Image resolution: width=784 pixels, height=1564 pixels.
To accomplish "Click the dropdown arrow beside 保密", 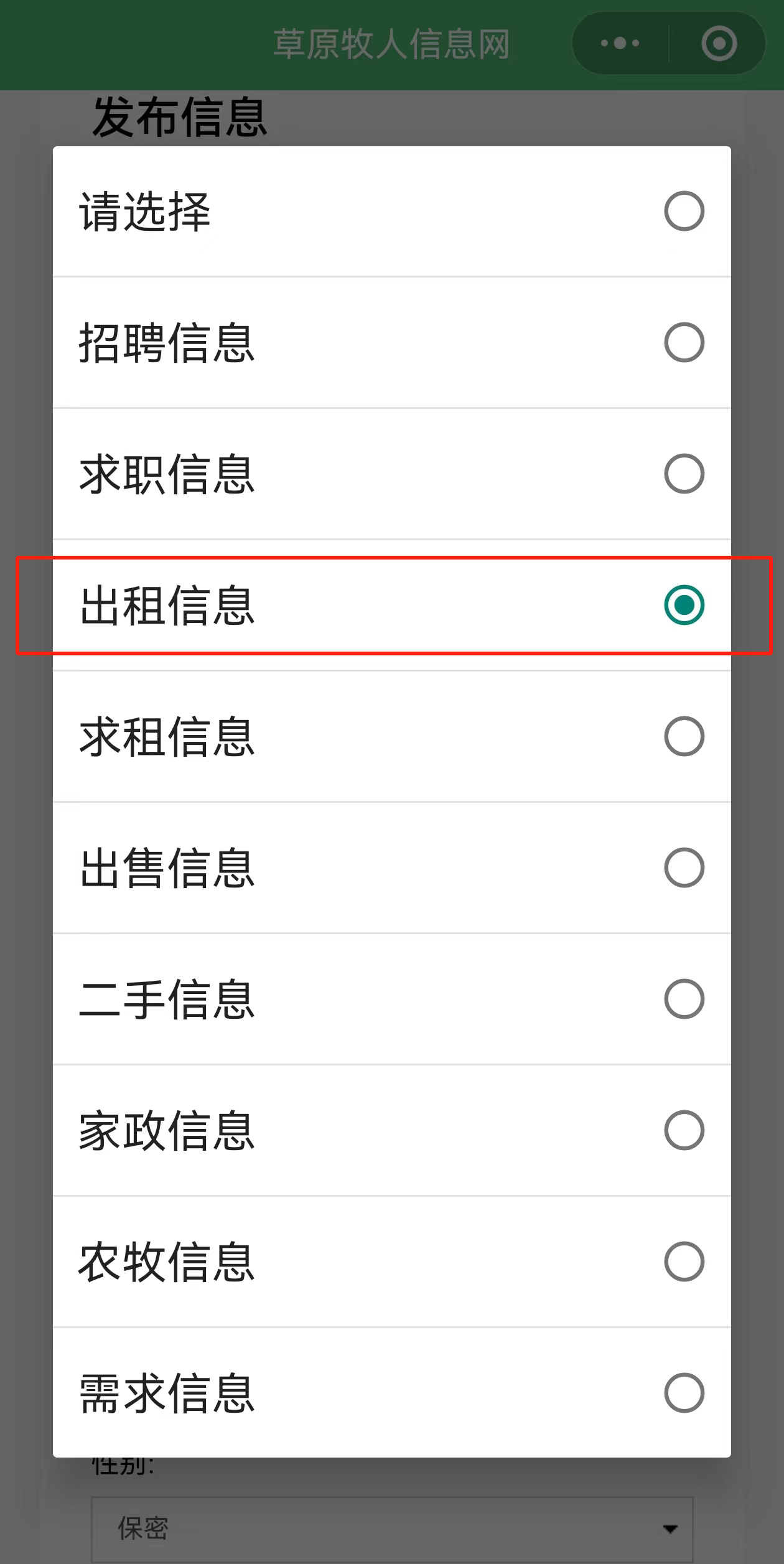I will [x=670, y=1529].
